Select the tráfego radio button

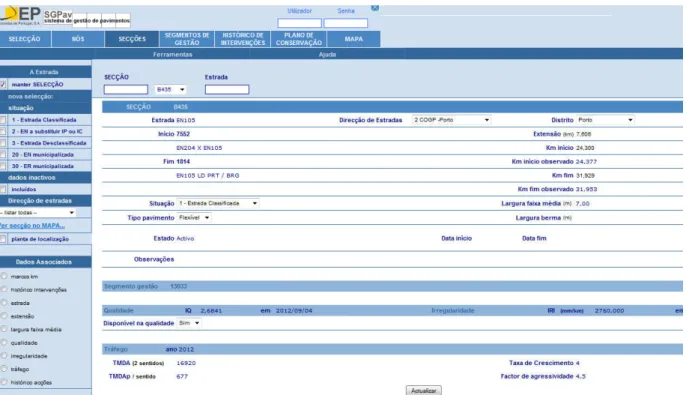pos(4,369)
